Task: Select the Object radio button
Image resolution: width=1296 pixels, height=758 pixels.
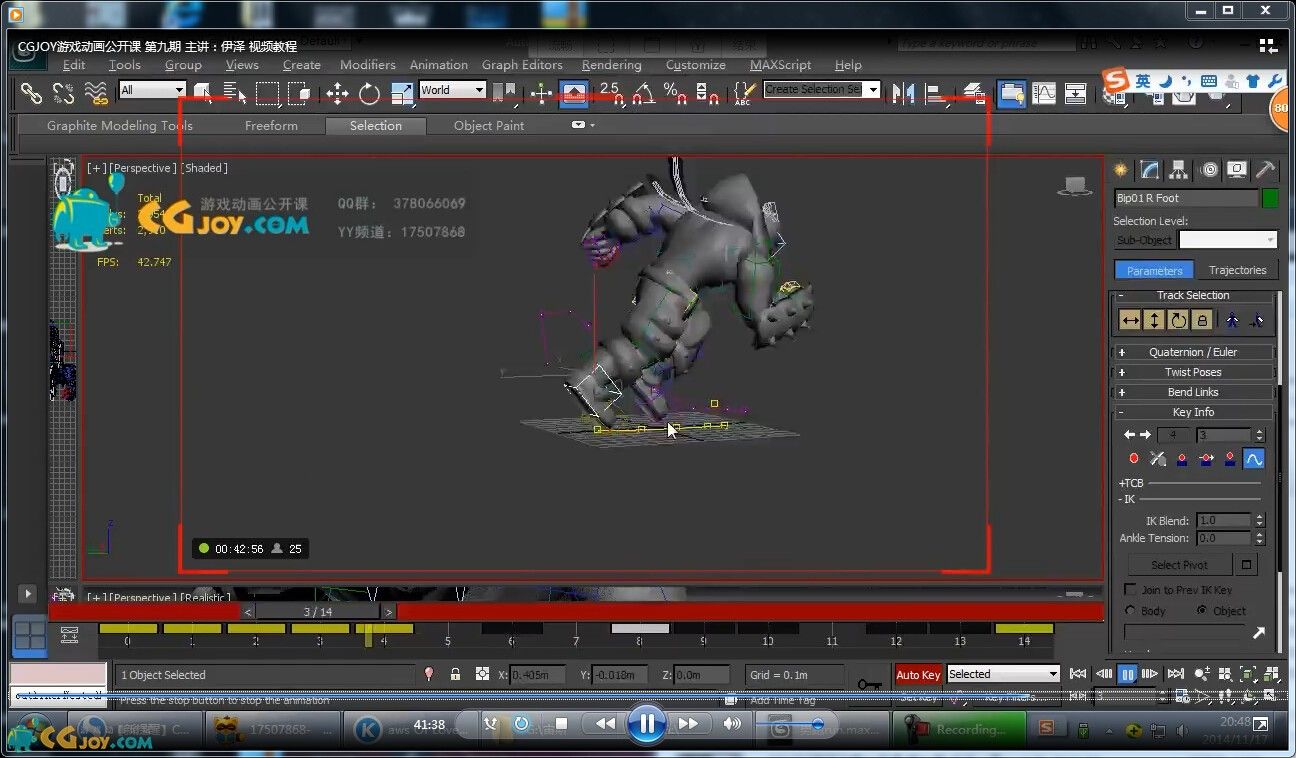Action: coord(1202,611)
